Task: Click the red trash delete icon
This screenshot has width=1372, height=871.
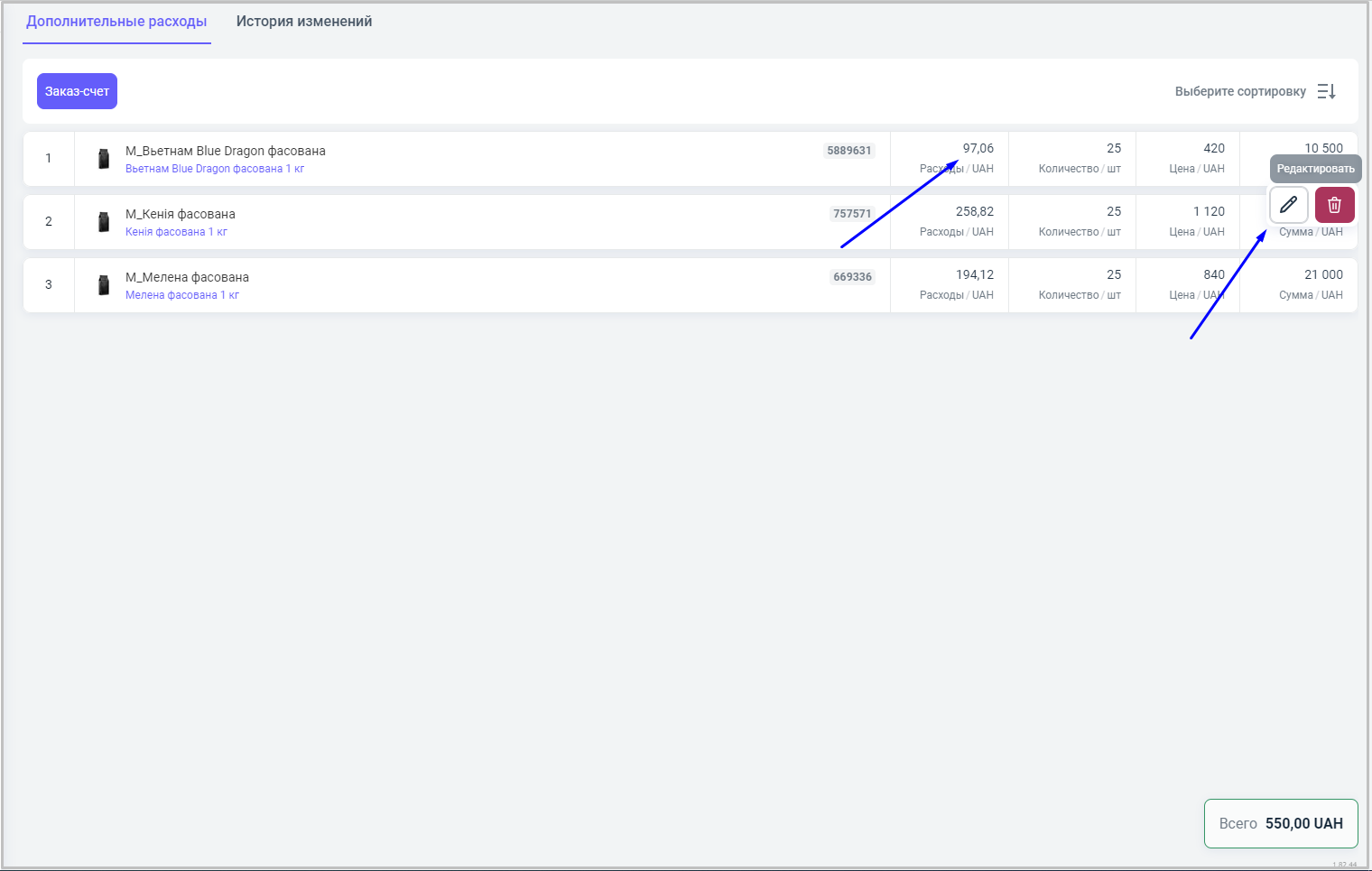Action: point(1334,205)
